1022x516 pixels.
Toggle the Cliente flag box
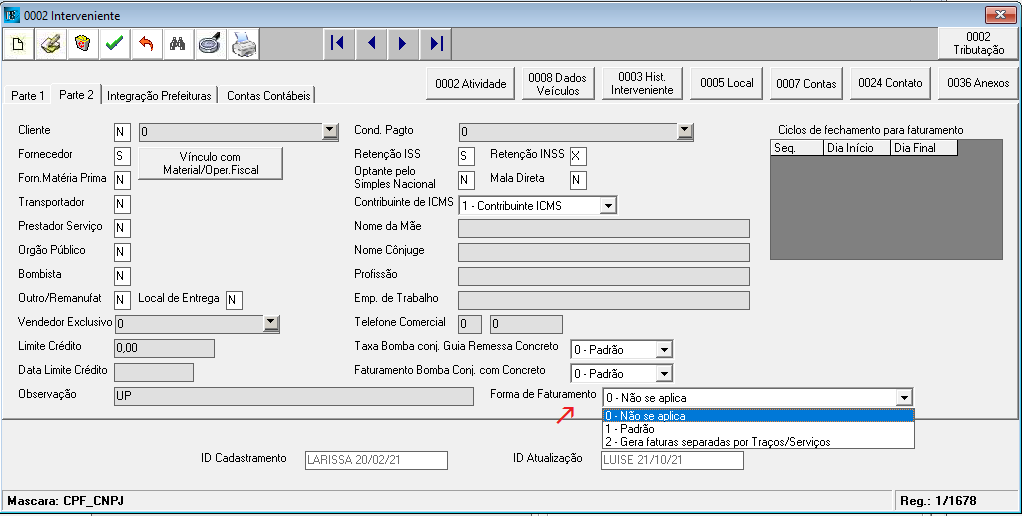pos(122,132)
